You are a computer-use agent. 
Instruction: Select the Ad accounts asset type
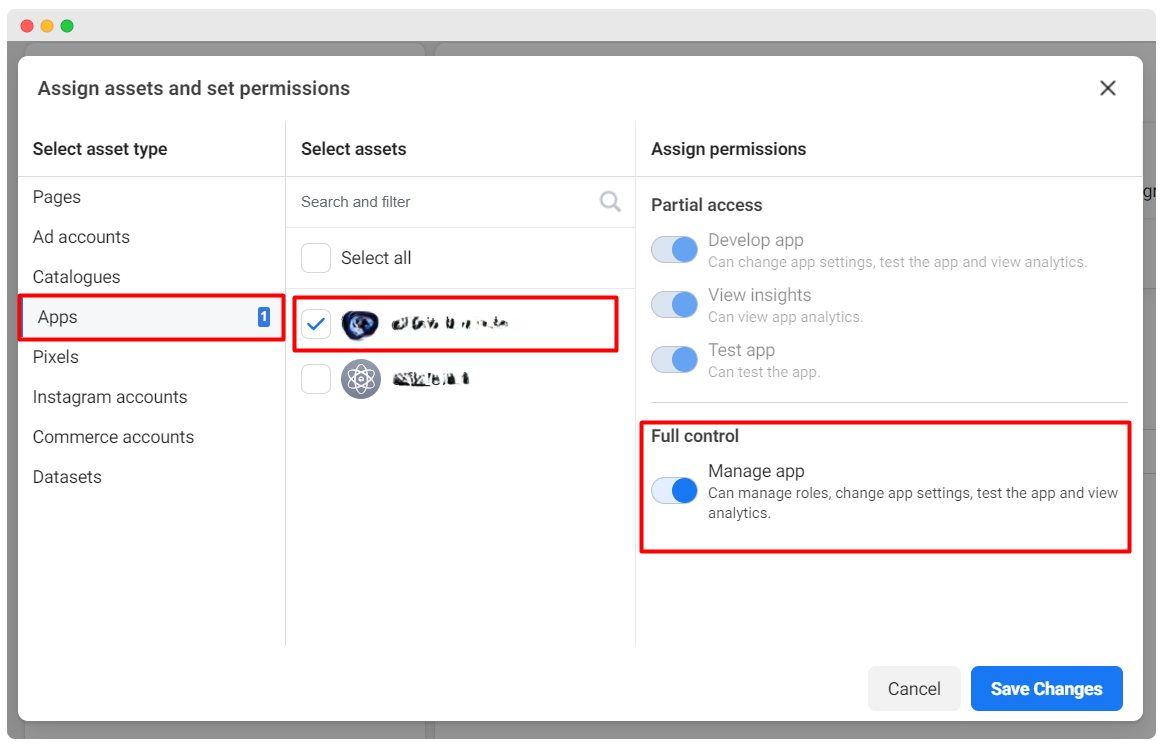click(x=81, y=237)
